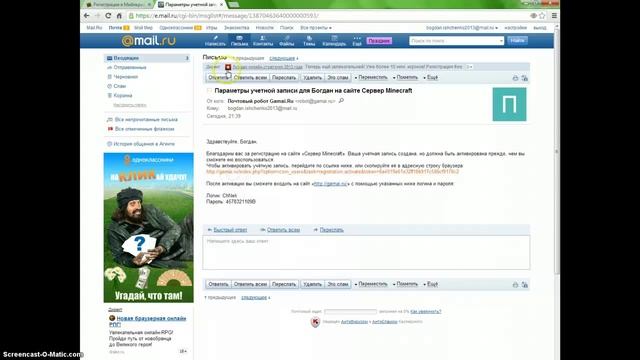Open the Файлы icon in header
This screenshot has height=360, width=640.
click(287, 41)
